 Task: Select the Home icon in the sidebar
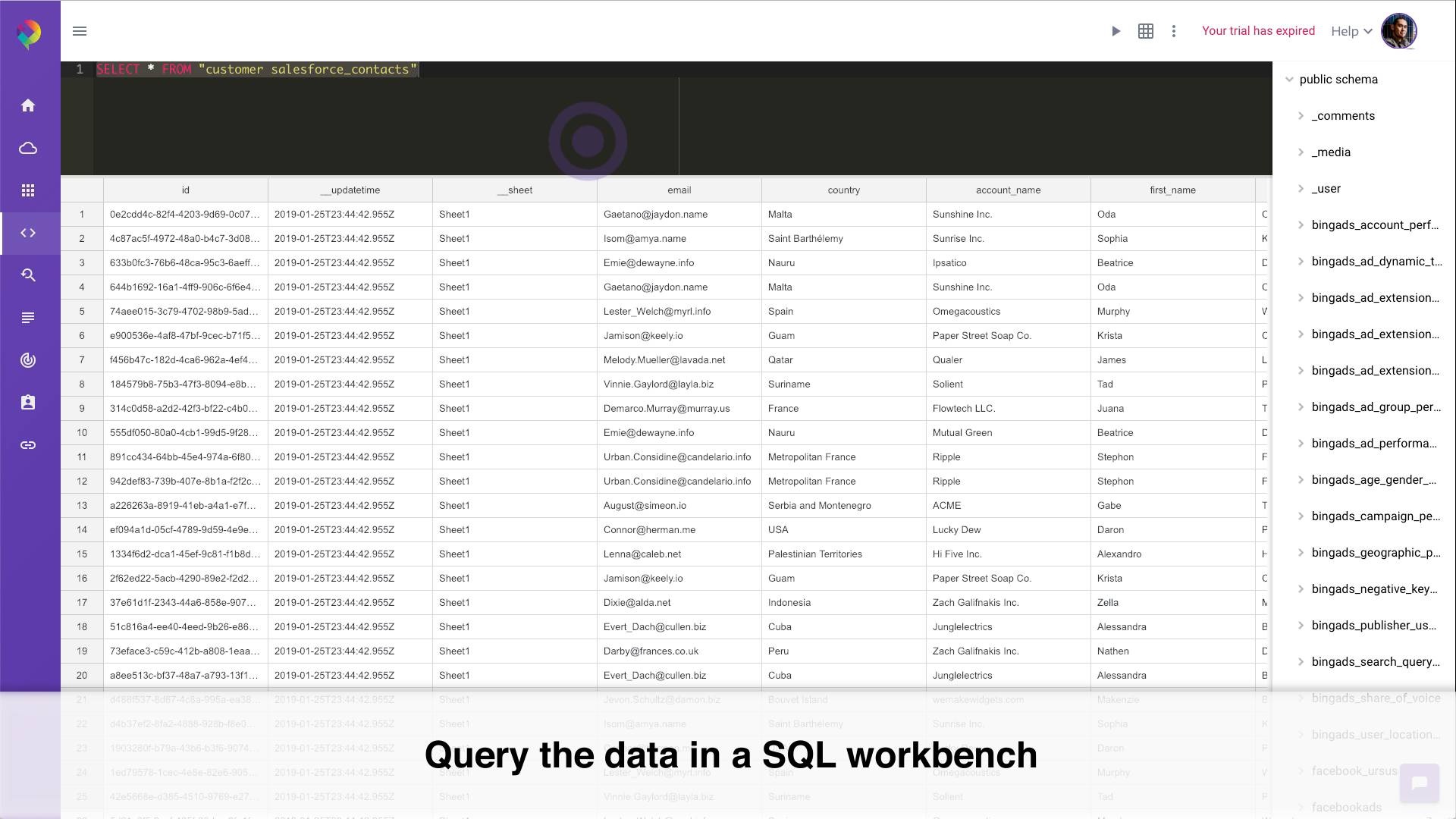tap(28, 105)
